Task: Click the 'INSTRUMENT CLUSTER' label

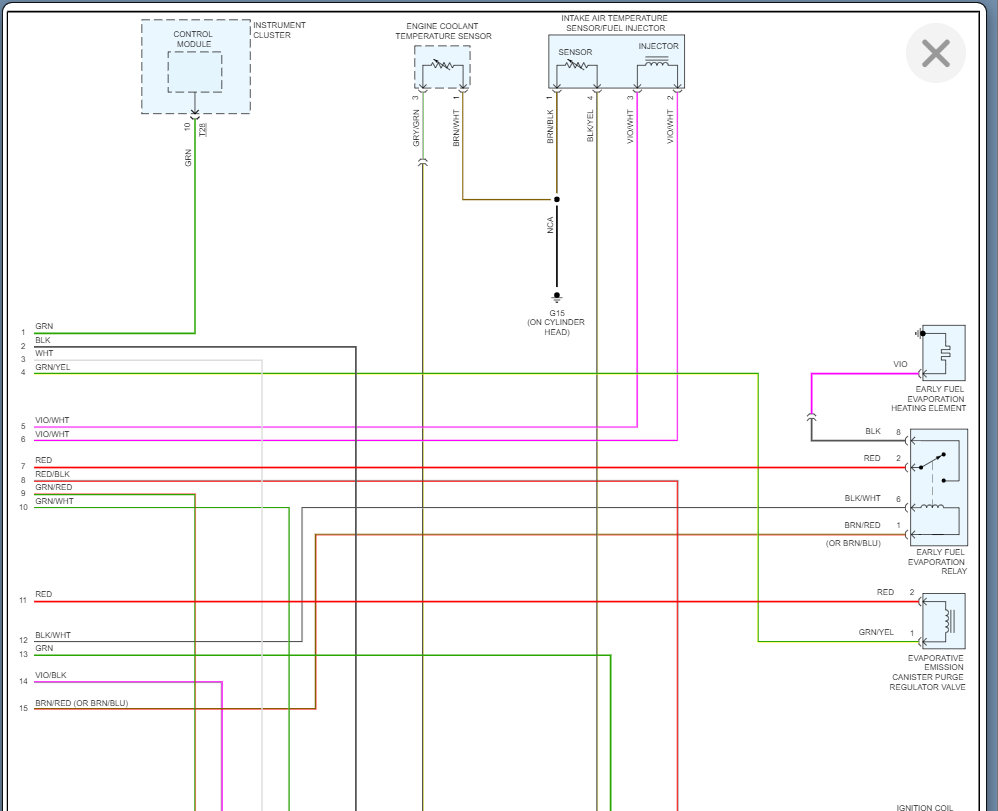Action: click(x=279, y=30)
